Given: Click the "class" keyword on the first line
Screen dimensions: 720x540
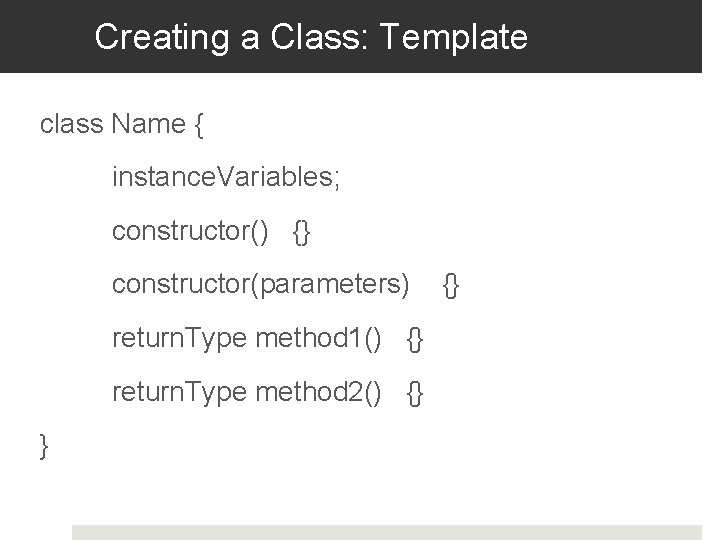Looking at the screenshot, I should 71,125.
